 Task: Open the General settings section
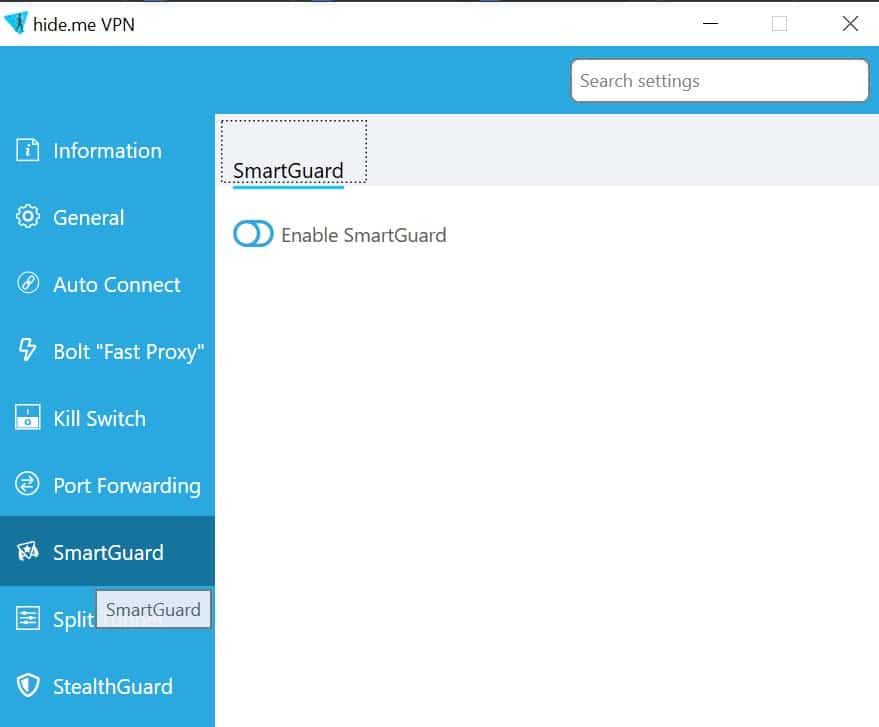tap(107, 217)
